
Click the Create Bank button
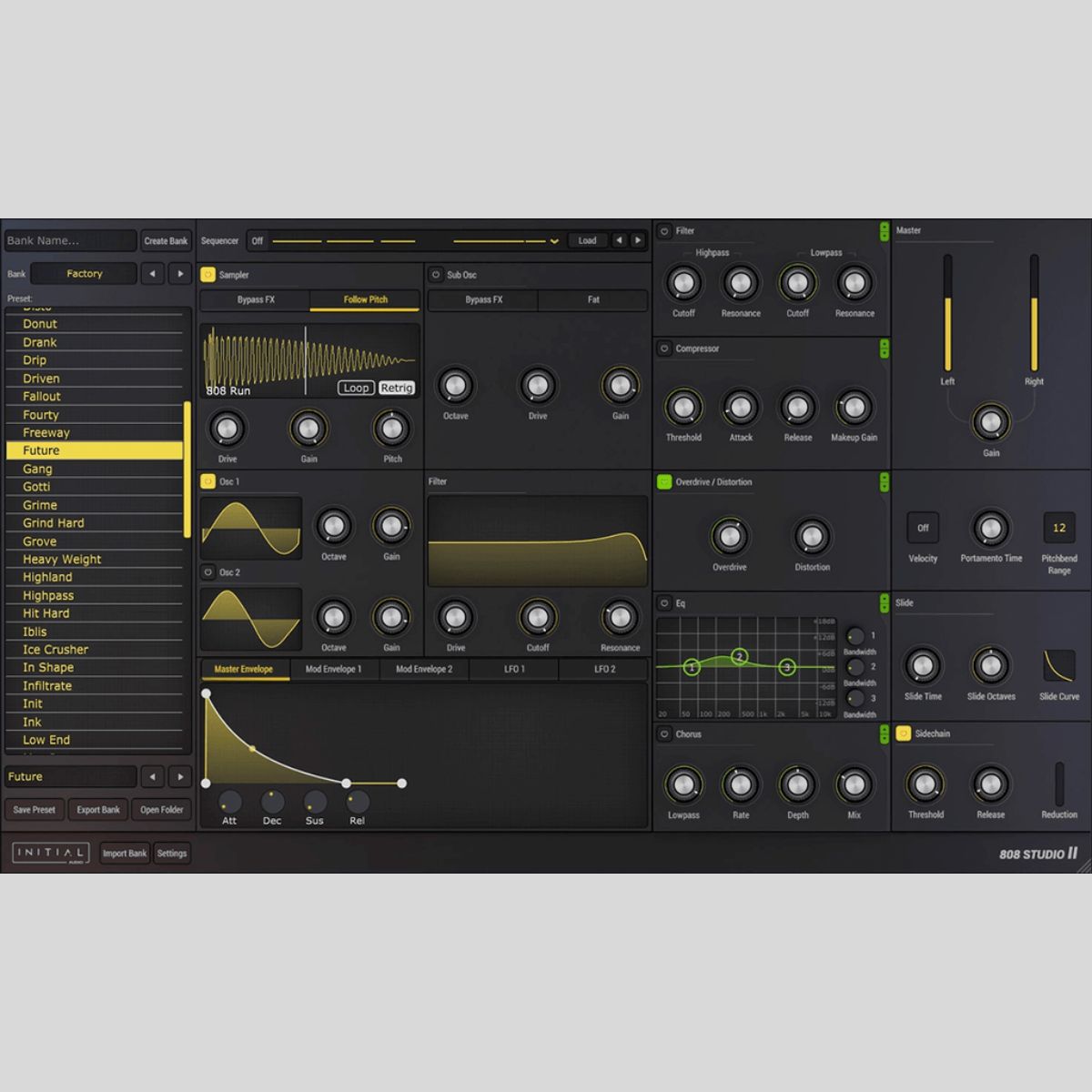pyautogui.click(x=166, y=241)
